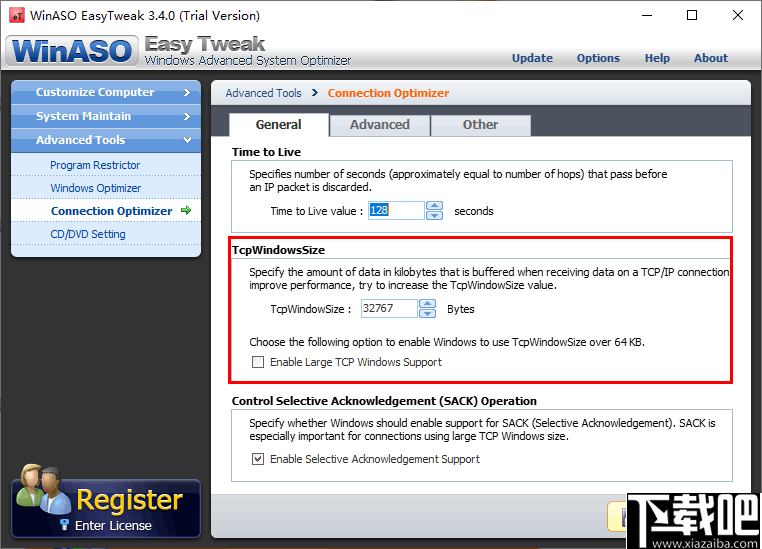Viewport: 762px width, 549px height.
Task: Click the Enable Large TCP Windows Support label
Action: click(x=356, y=362)
